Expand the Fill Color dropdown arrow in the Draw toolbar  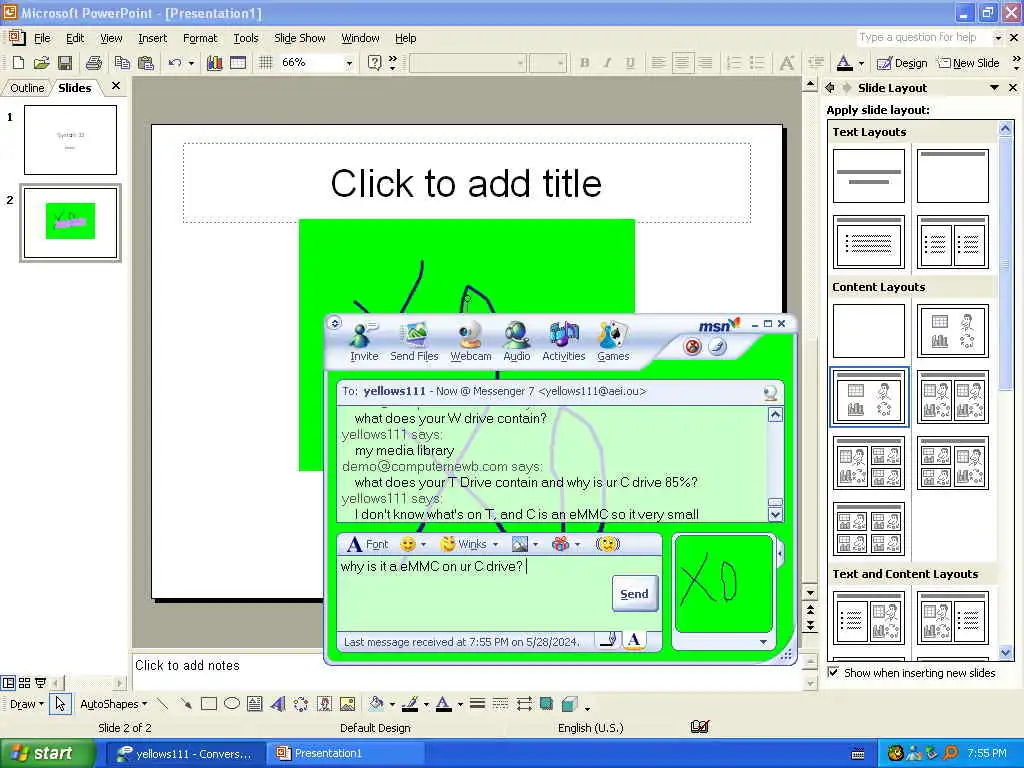tap(392, 705)
